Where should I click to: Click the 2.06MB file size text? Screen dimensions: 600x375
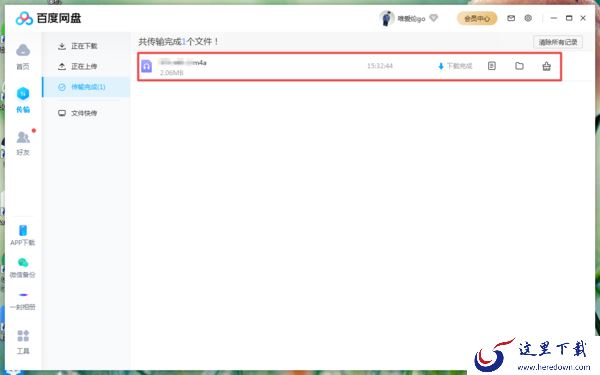click(x=171, y=73)
